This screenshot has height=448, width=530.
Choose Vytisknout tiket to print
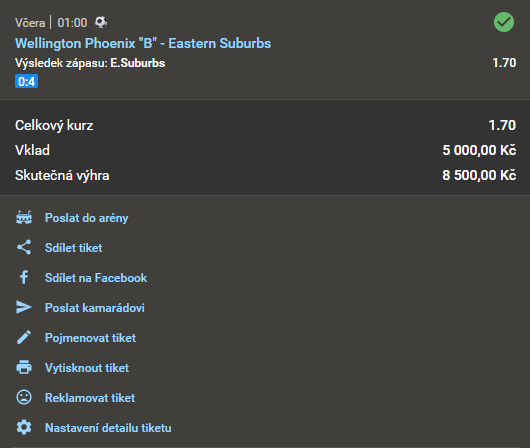pos(87,368)
